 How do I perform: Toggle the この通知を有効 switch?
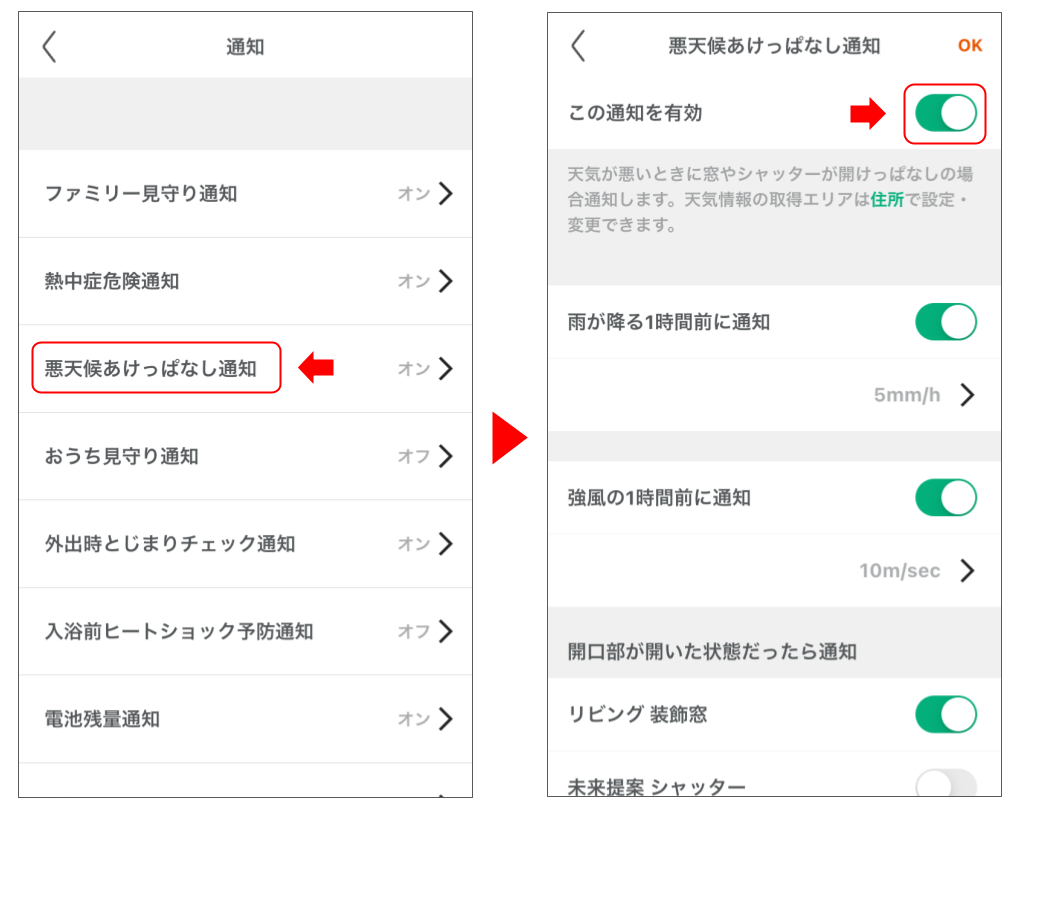point(944,113)
